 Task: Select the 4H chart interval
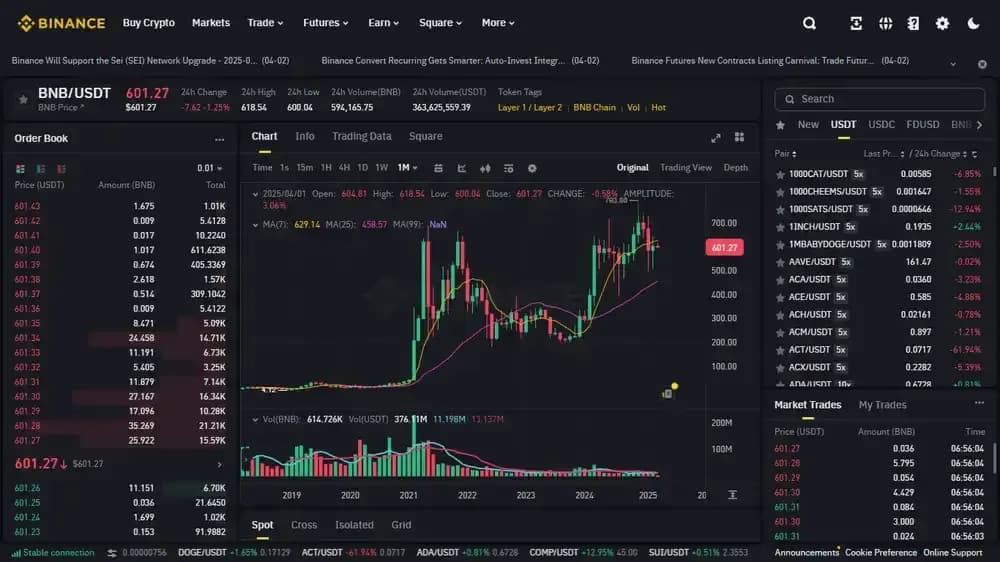pos(344,168)
